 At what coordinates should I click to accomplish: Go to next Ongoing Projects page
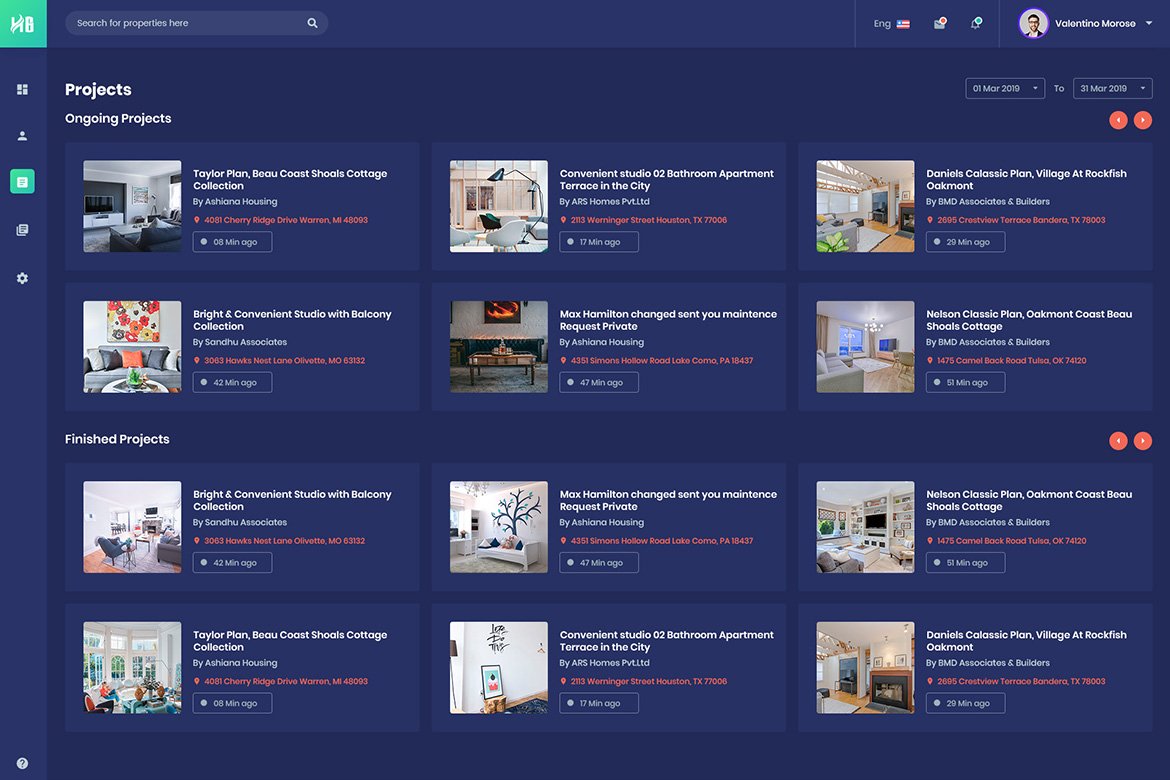1143,120
